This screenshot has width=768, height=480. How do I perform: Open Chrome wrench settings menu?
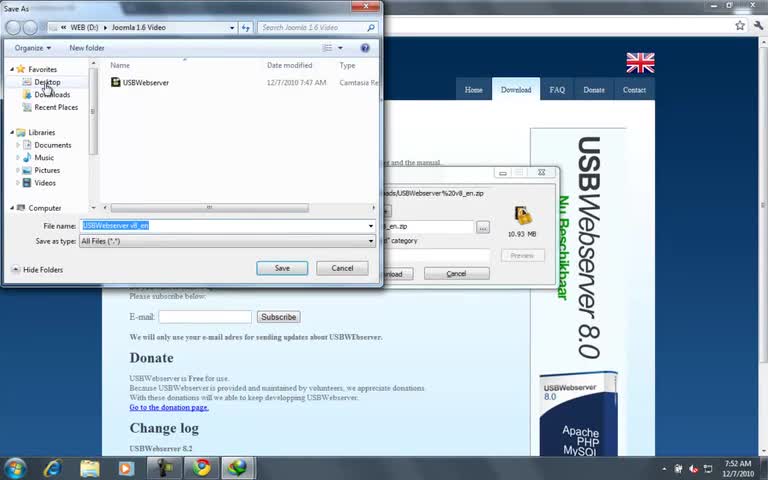tap(758, 25)
